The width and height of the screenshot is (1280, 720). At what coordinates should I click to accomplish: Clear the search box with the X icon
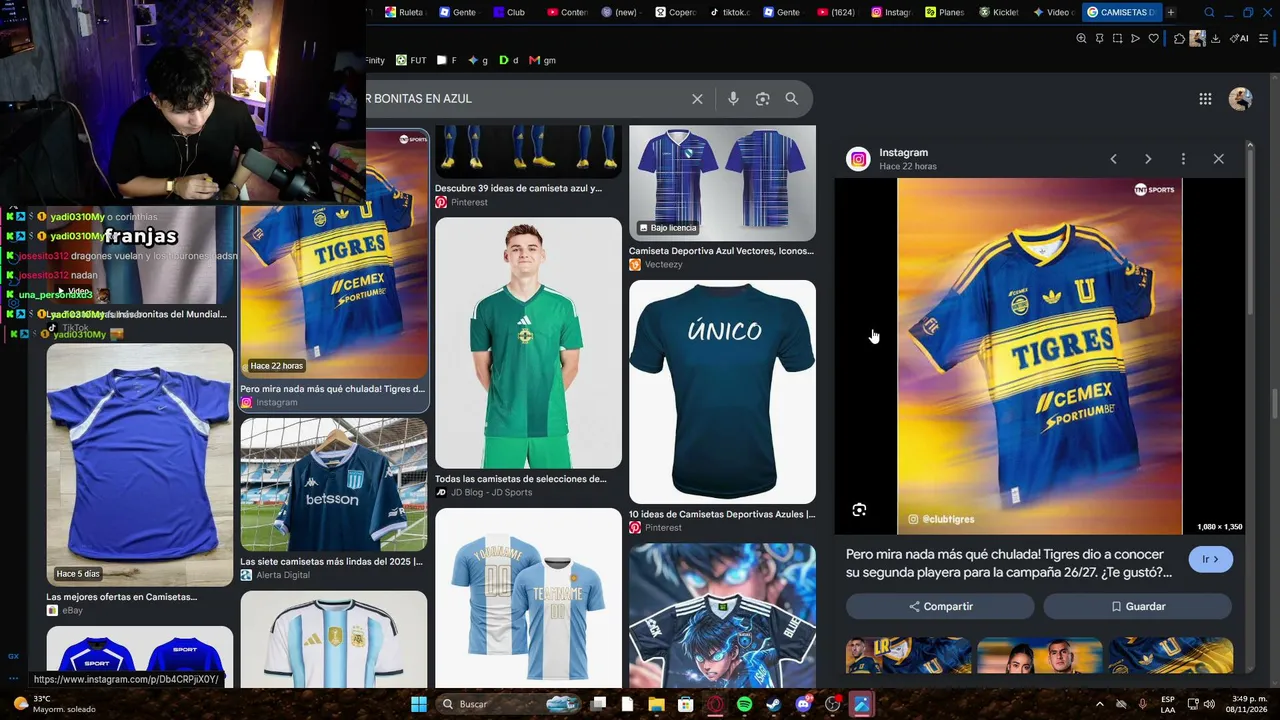pos(697,99)
